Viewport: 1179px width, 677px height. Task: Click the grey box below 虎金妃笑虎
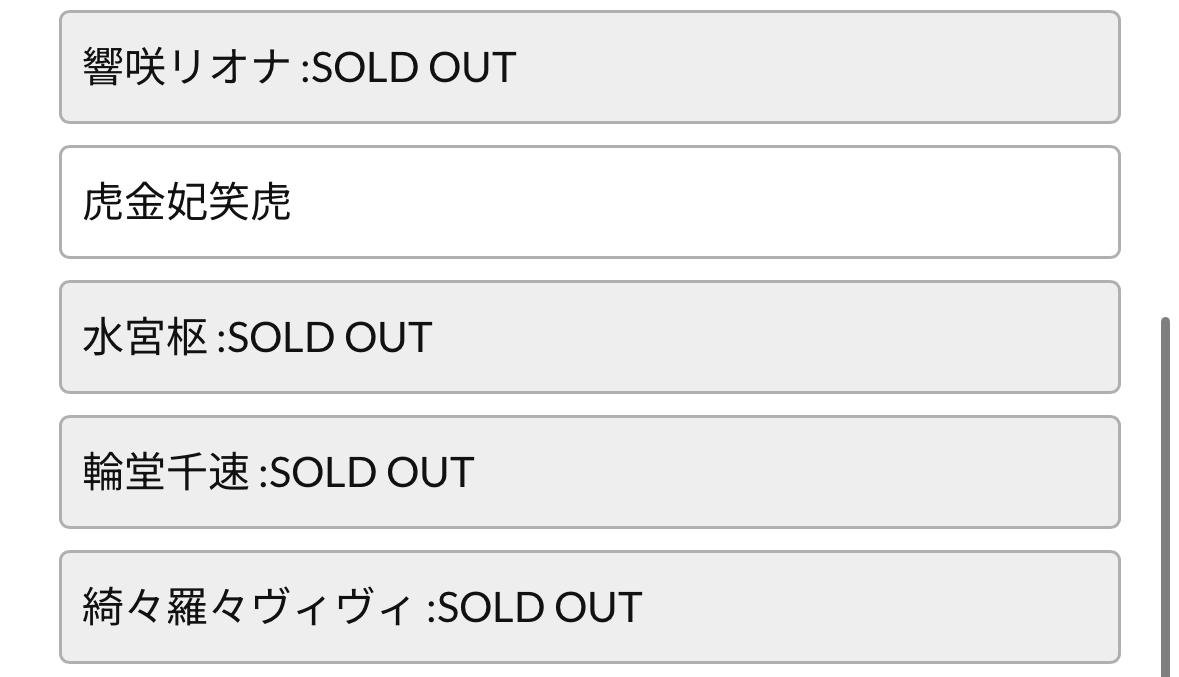(x=589, y=337)
